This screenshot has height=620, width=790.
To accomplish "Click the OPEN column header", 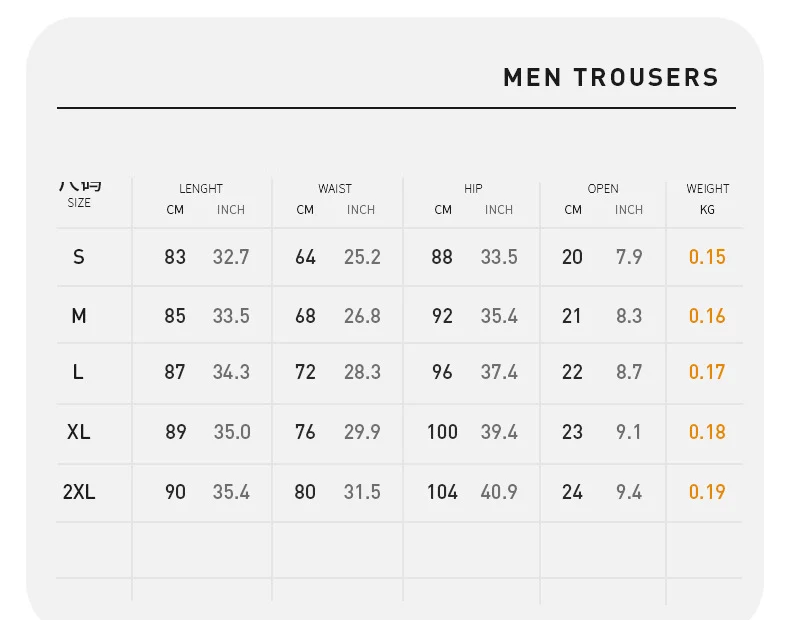I will [603, 189].
